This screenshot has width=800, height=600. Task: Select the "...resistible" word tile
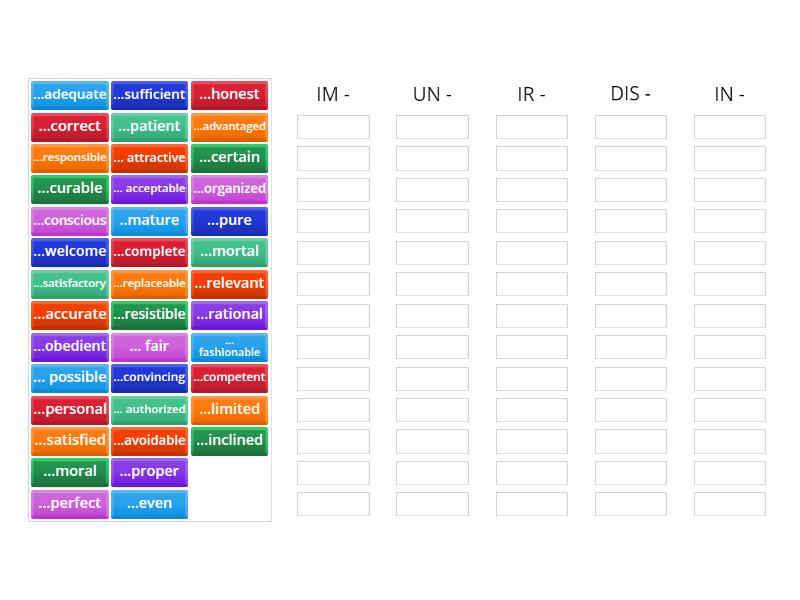149,315
